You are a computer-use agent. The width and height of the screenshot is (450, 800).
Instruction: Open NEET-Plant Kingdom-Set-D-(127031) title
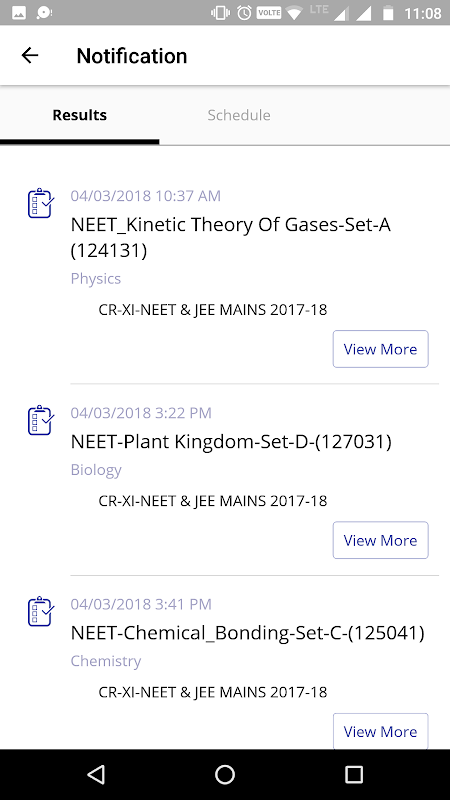pyautogui.click(x=231, y=442)
